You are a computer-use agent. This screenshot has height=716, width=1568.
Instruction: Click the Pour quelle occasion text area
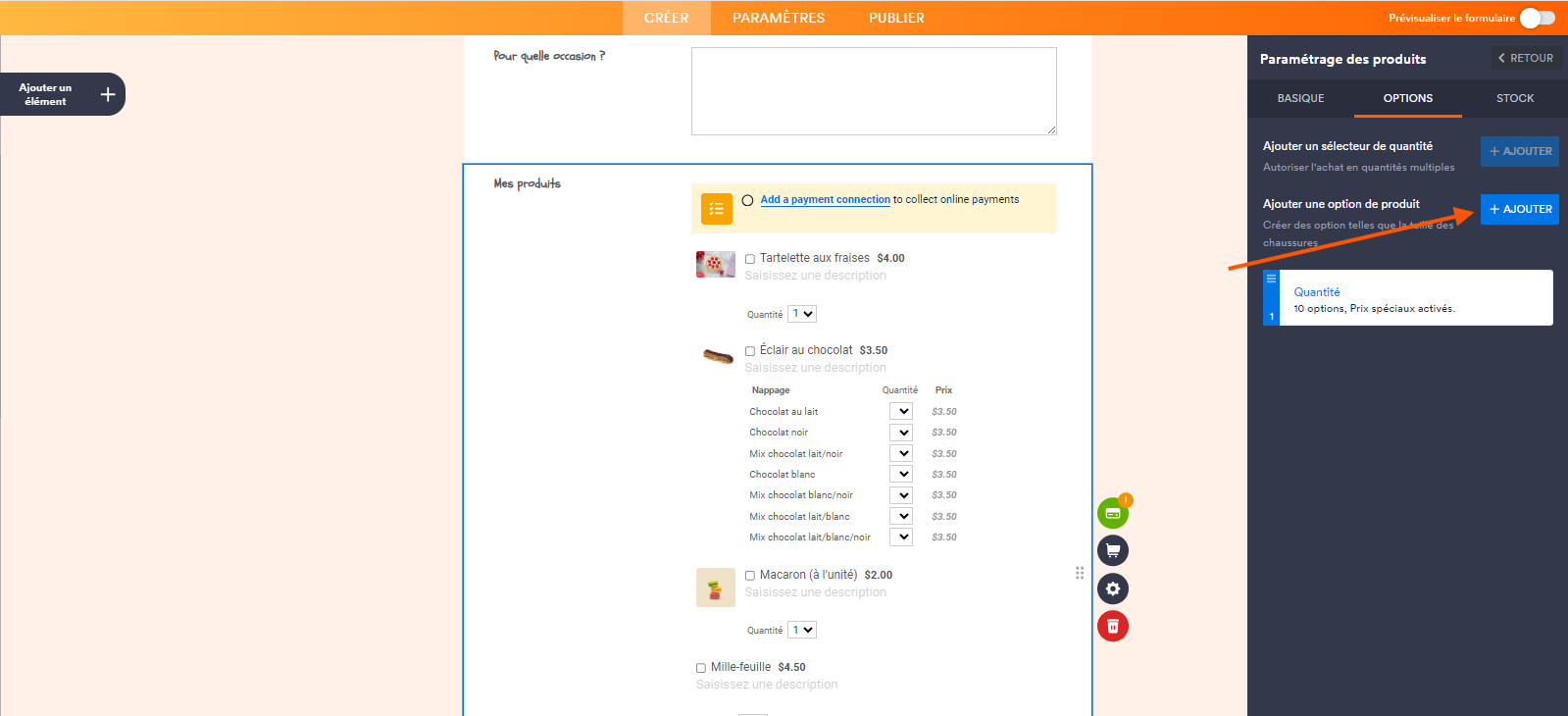coord(874,91)
